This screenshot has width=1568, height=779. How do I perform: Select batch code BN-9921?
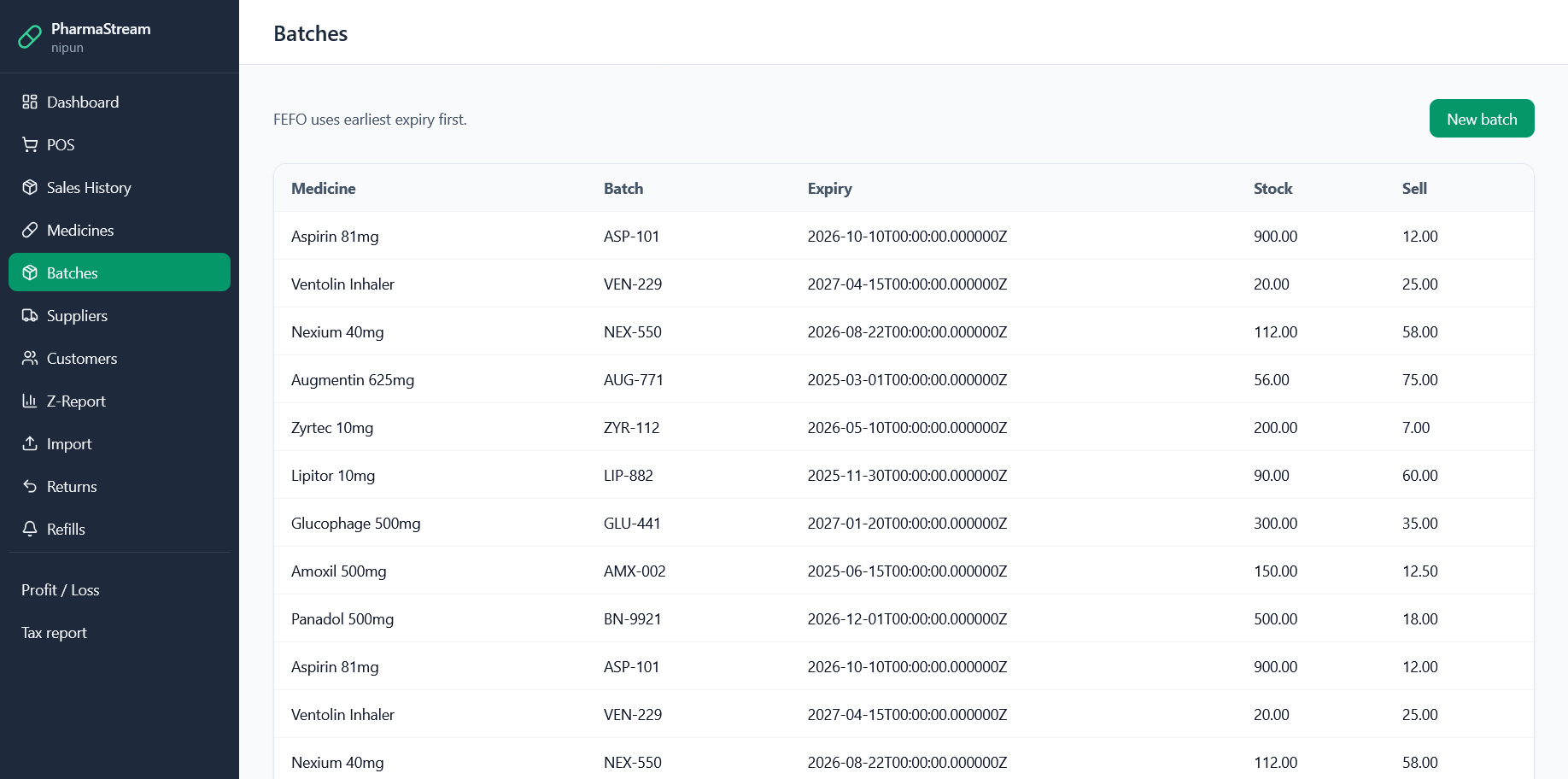[632, 619]
